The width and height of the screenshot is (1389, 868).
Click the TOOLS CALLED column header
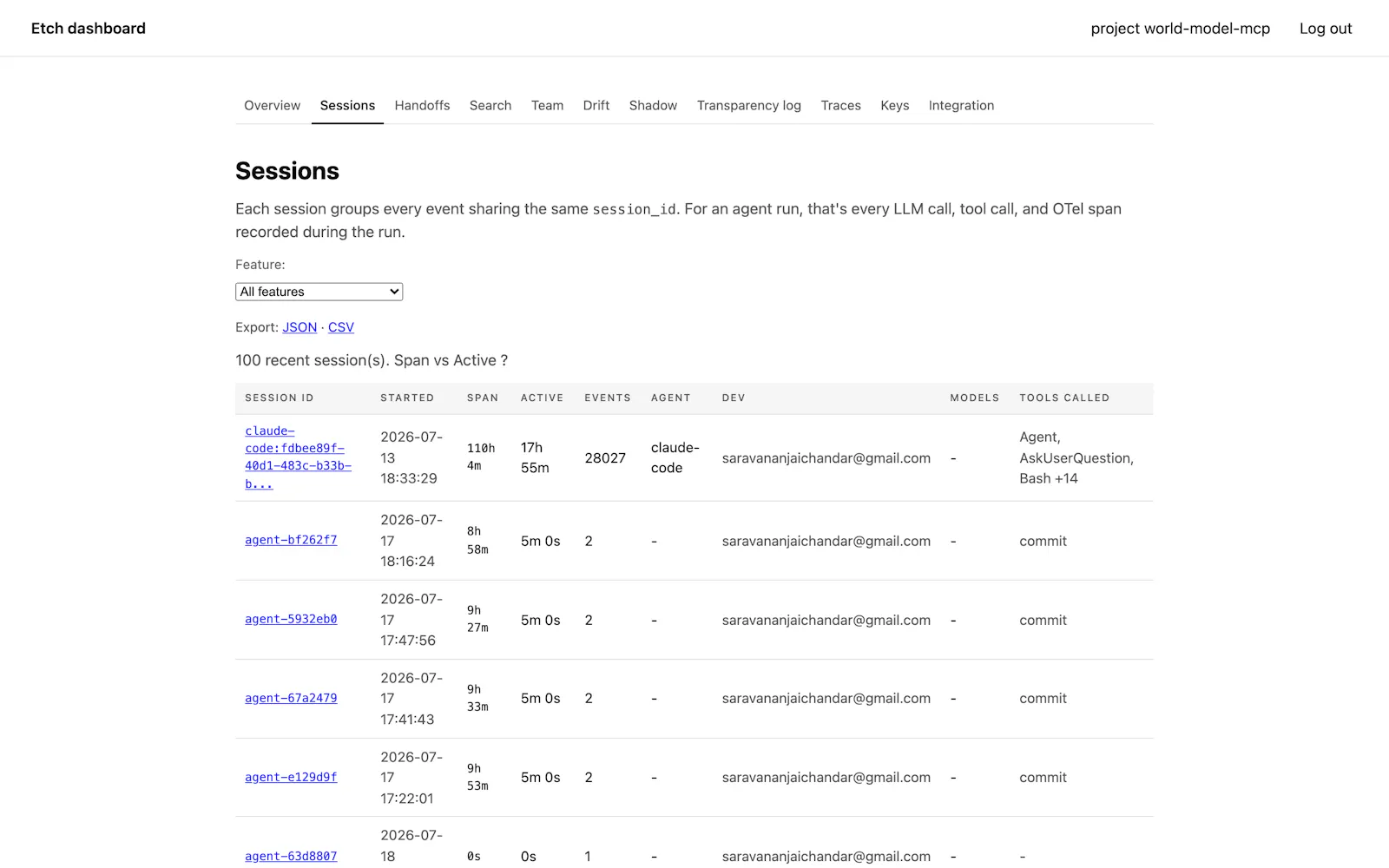coord(1064,398)
